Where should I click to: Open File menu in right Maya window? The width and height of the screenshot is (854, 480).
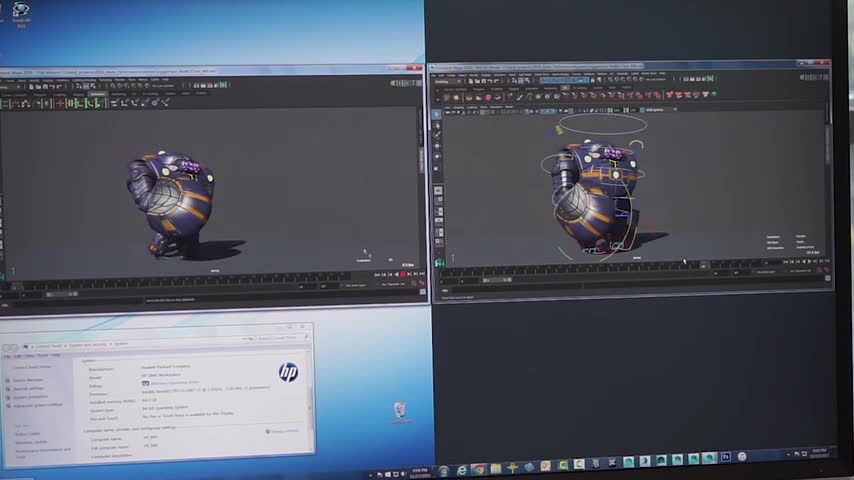[433, 75]
